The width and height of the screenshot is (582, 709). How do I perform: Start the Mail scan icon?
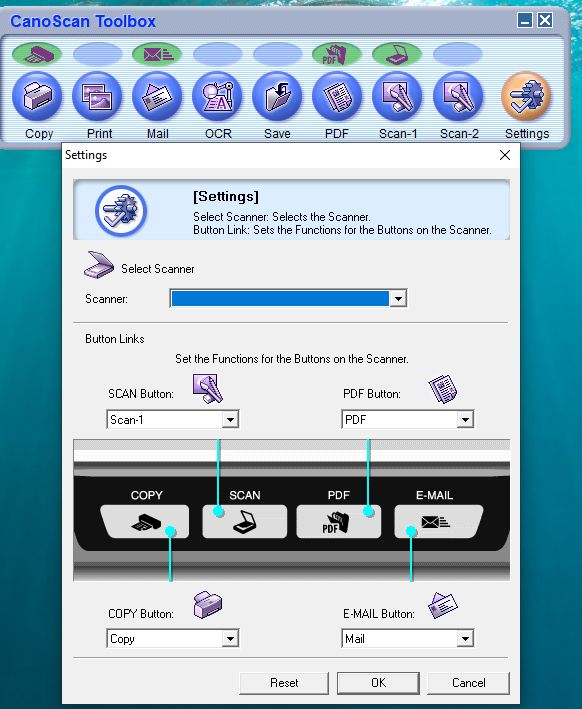click(x=157, y=96)
